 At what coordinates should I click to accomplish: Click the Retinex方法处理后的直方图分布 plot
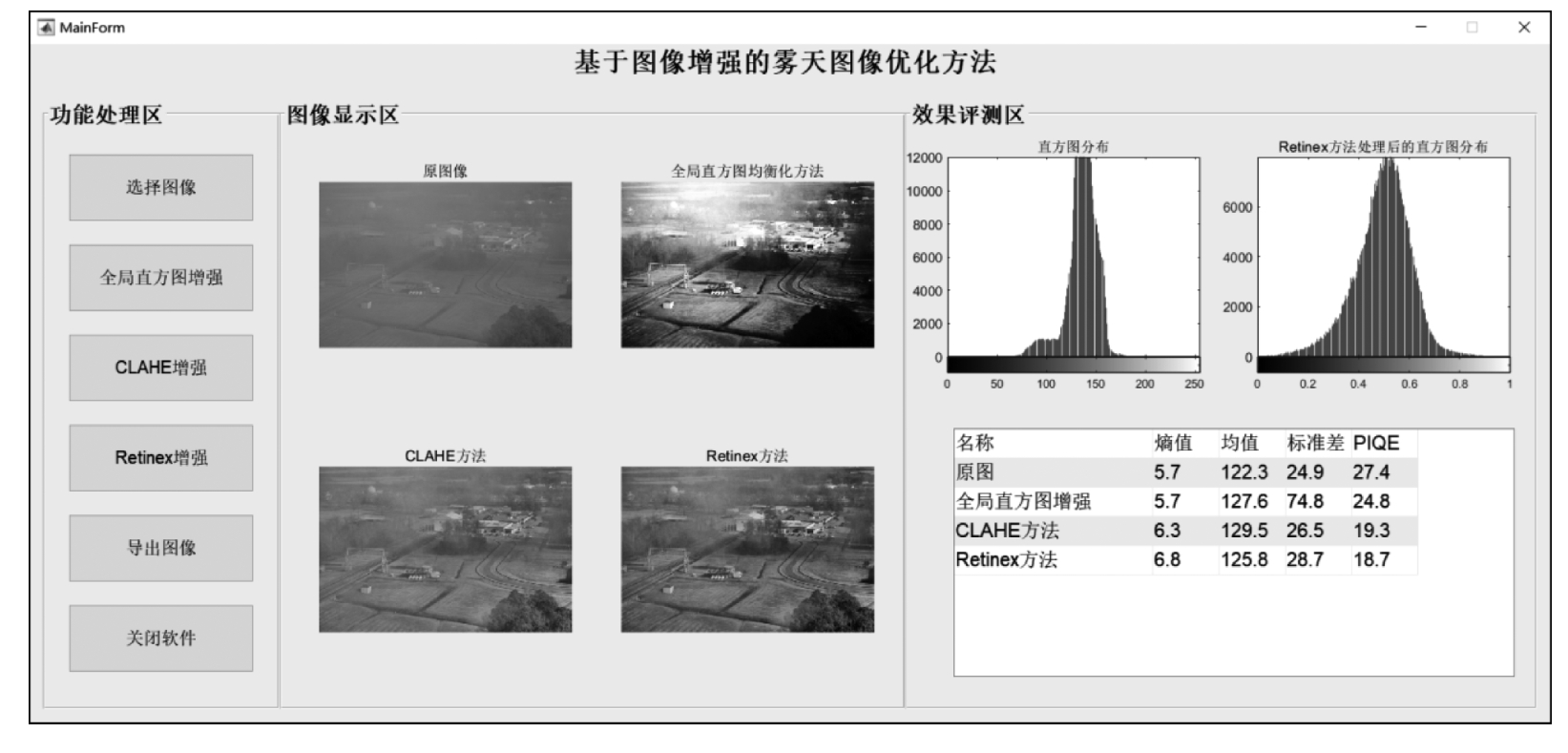[1384, 257]
